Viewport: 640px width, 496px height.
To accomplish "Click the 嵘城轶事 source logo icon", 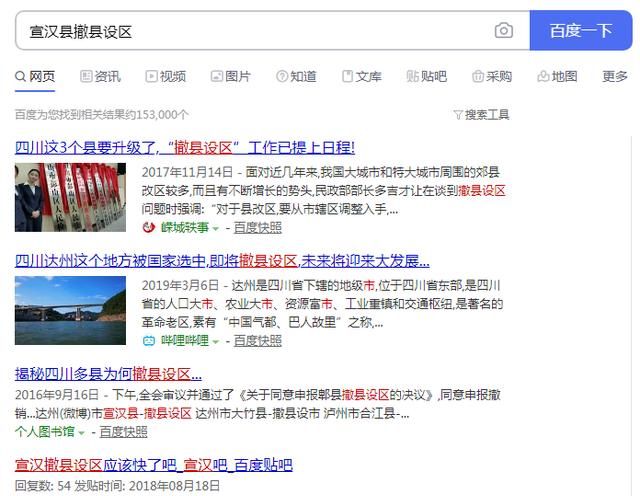I will (x=149, y=227).
